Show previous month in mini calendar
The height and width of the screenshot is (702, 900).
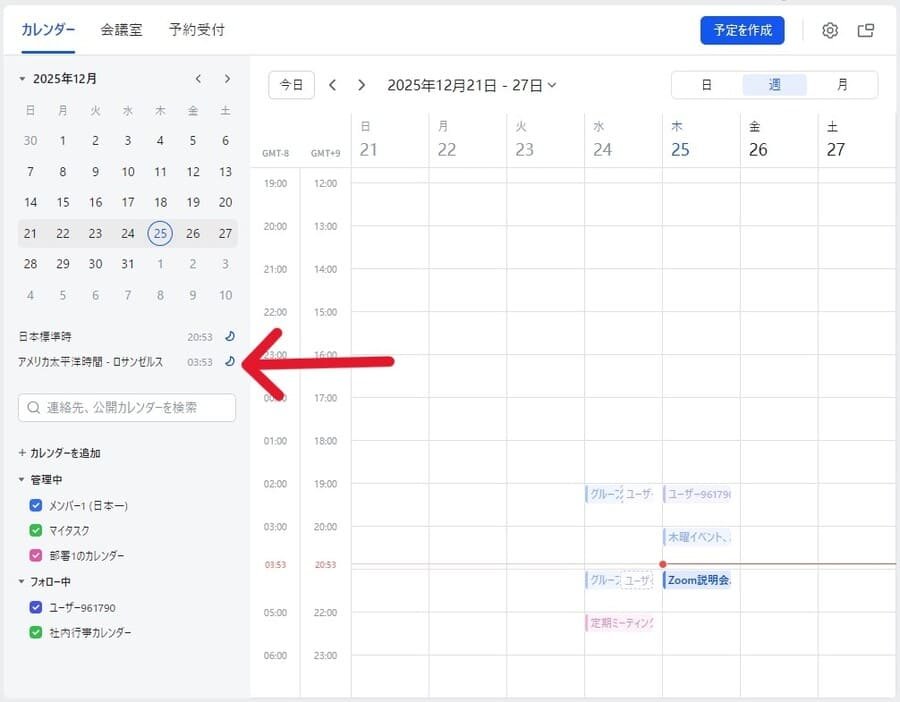[x=198, y=79]
